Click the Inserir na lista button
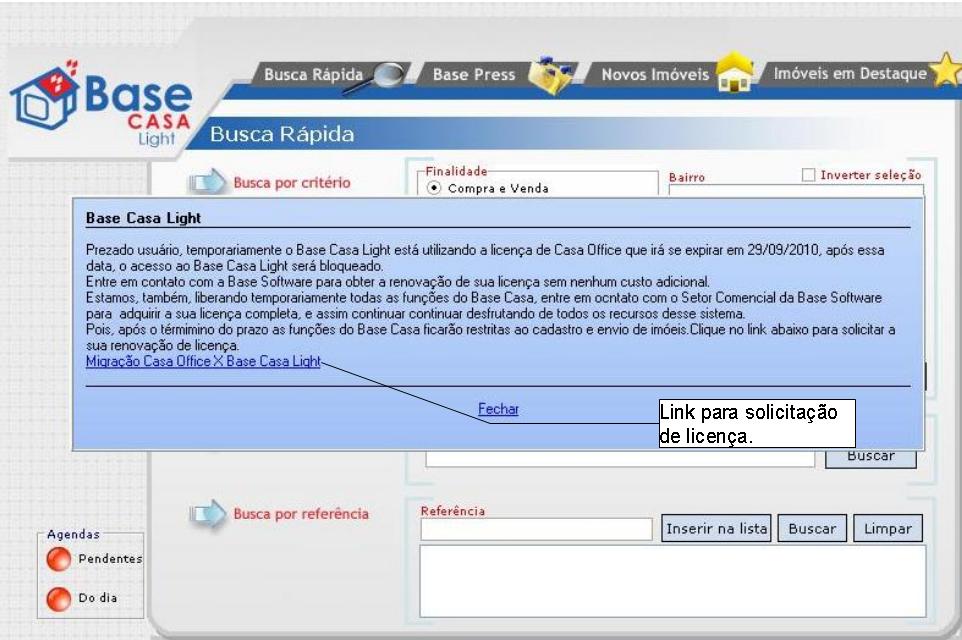 pyautogui.click(x=715, y=528)
